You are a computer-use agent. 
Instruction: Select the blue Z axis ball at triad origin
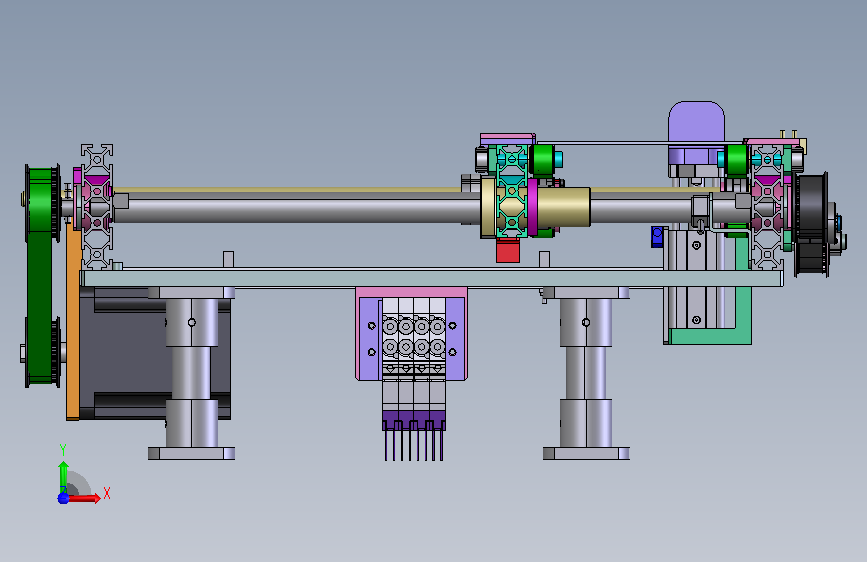pos(63,498)
